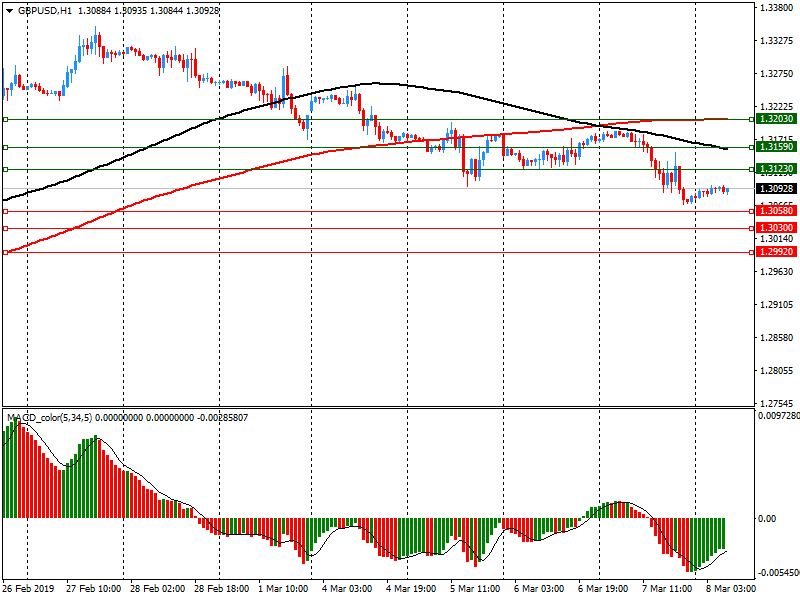Click the OHLC value 1.30884 in the header
The height and width of the screenshot is (600, 800).
[x=94, y=10]
